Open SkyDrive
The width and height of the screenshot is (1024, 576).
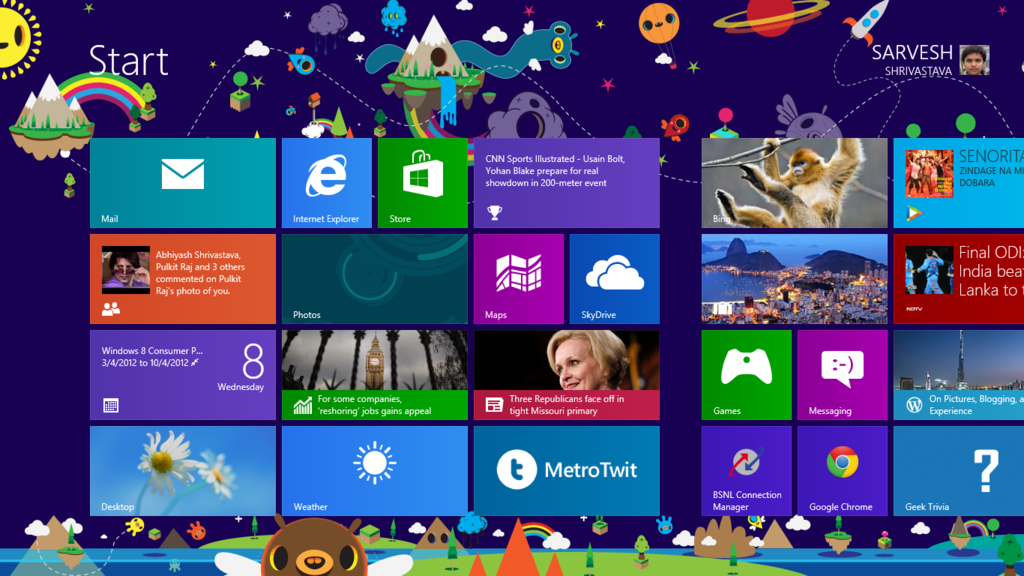614,278
